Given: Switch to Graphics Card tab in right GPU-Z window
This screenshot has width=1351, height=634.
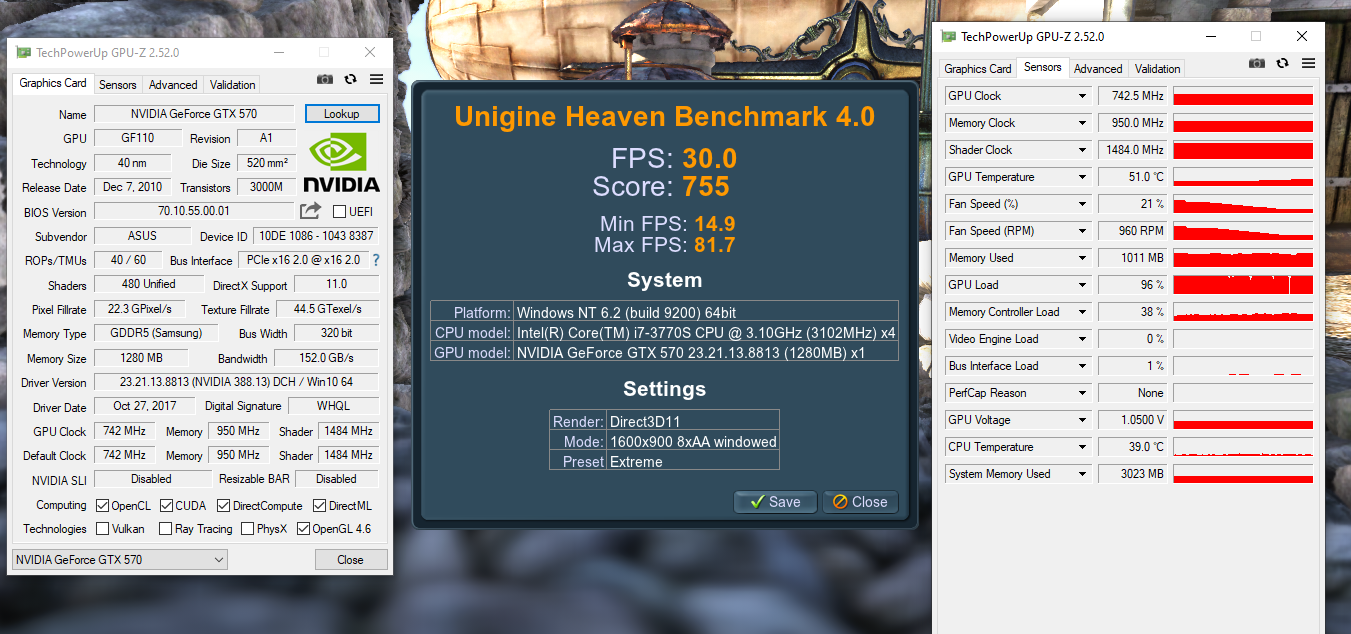Looking at the screenshot, I should click(x=977, y=69).
